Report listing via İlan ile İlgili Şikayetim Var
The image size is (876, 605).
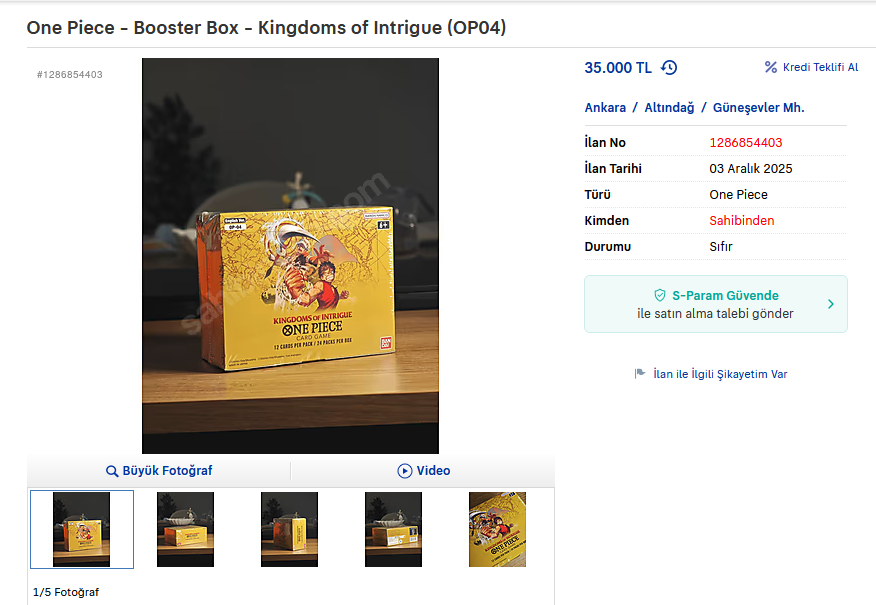coord(720,374)
